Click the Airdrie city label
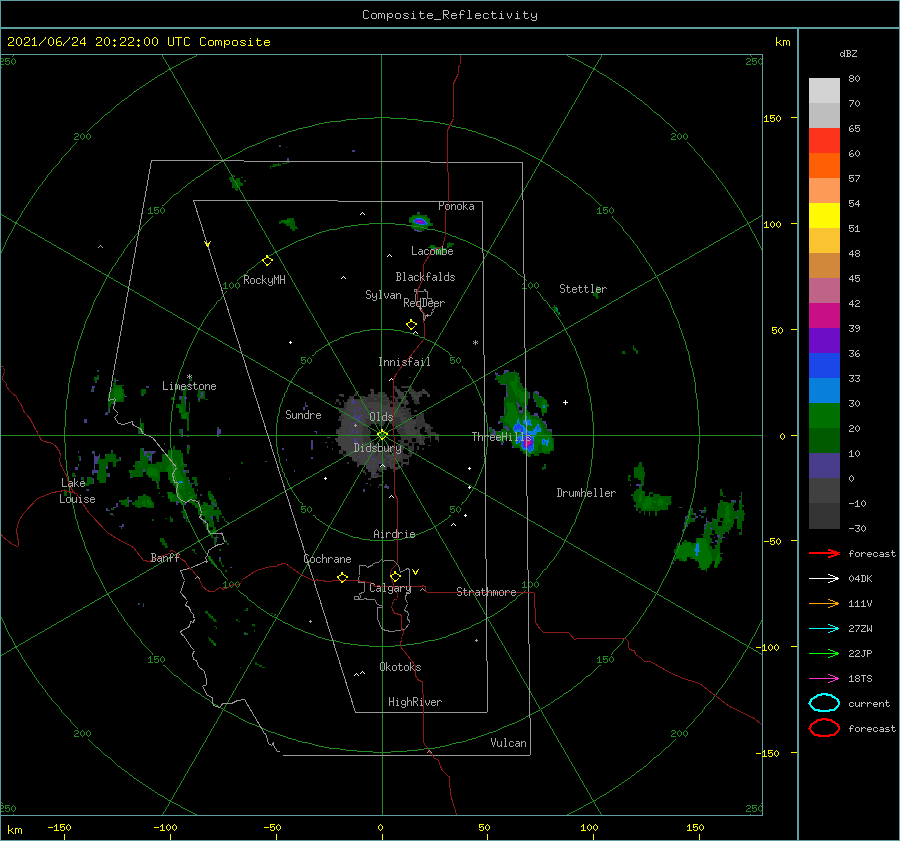This screenshot has width=900, height=841. 394,534
